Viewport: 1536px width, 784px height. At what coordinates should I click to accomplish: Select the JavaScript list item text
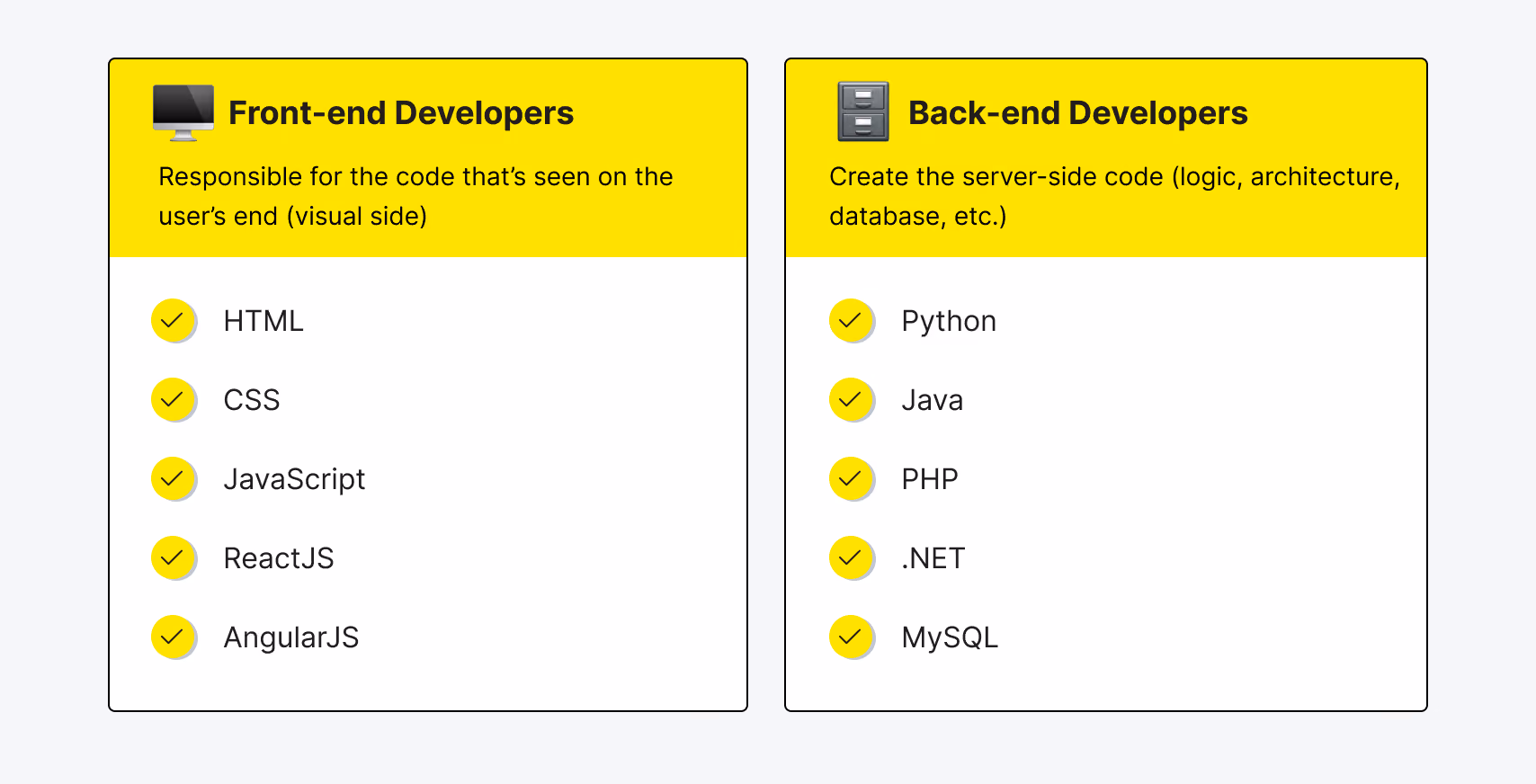pyautogui.click(x=295, y=480)
